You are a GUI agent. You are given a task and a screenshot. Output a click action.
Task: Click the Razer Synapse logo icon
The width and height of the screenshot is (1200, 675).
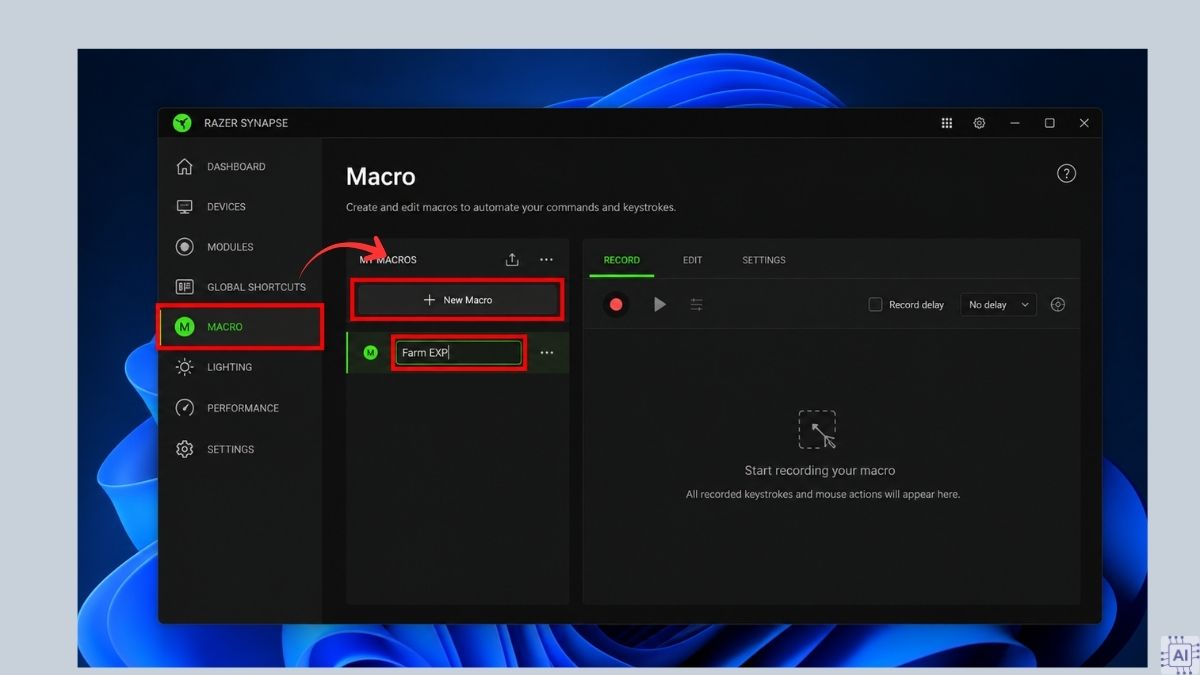(x=181, y=123)
